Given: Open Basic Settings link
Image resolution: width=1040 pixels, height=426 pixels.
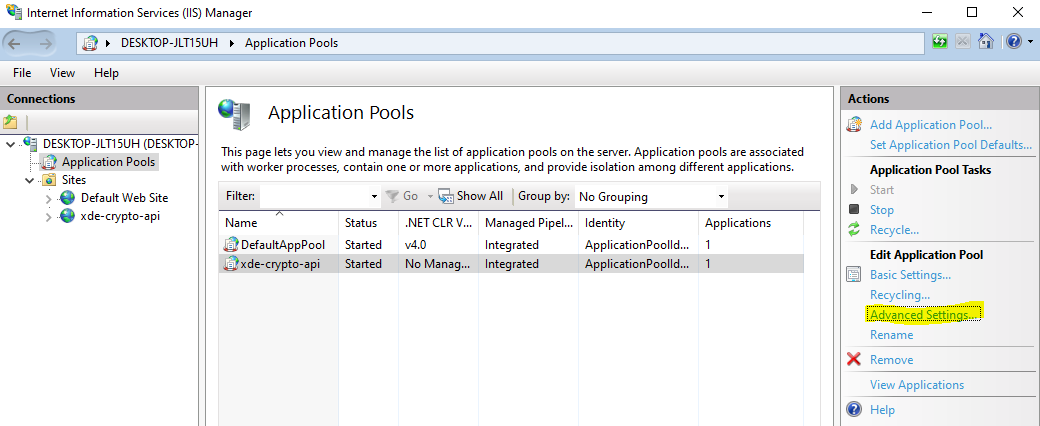Looking at the screenshot, I should pos(911,275).
